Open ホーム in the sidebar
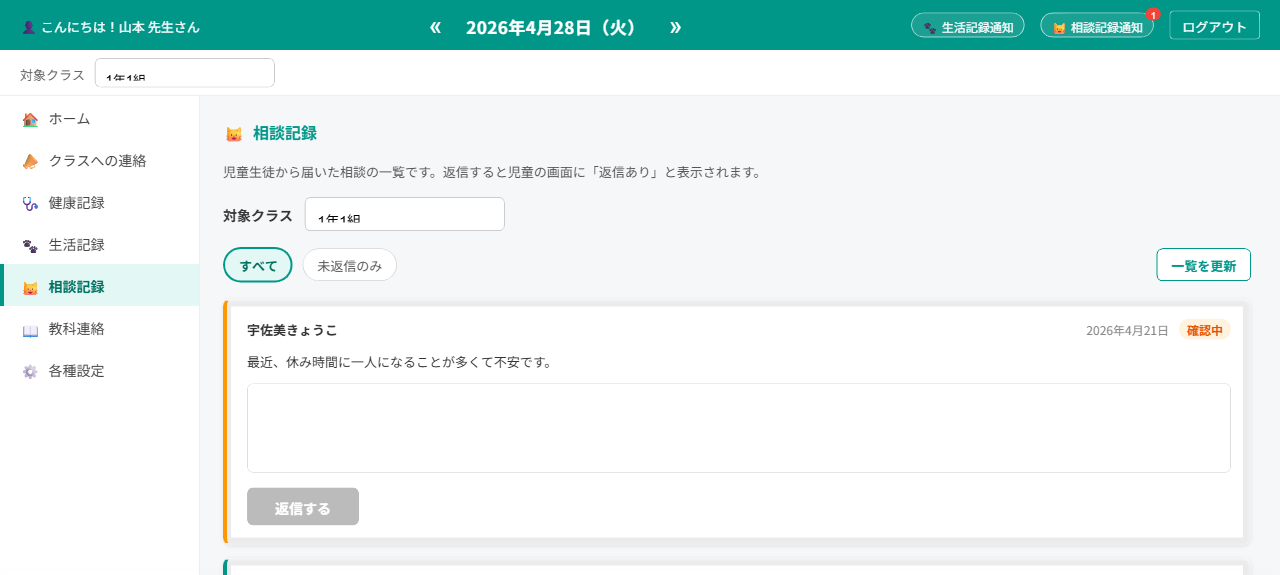This screenshot has width=1280, height=575. (x=100, y=119)
